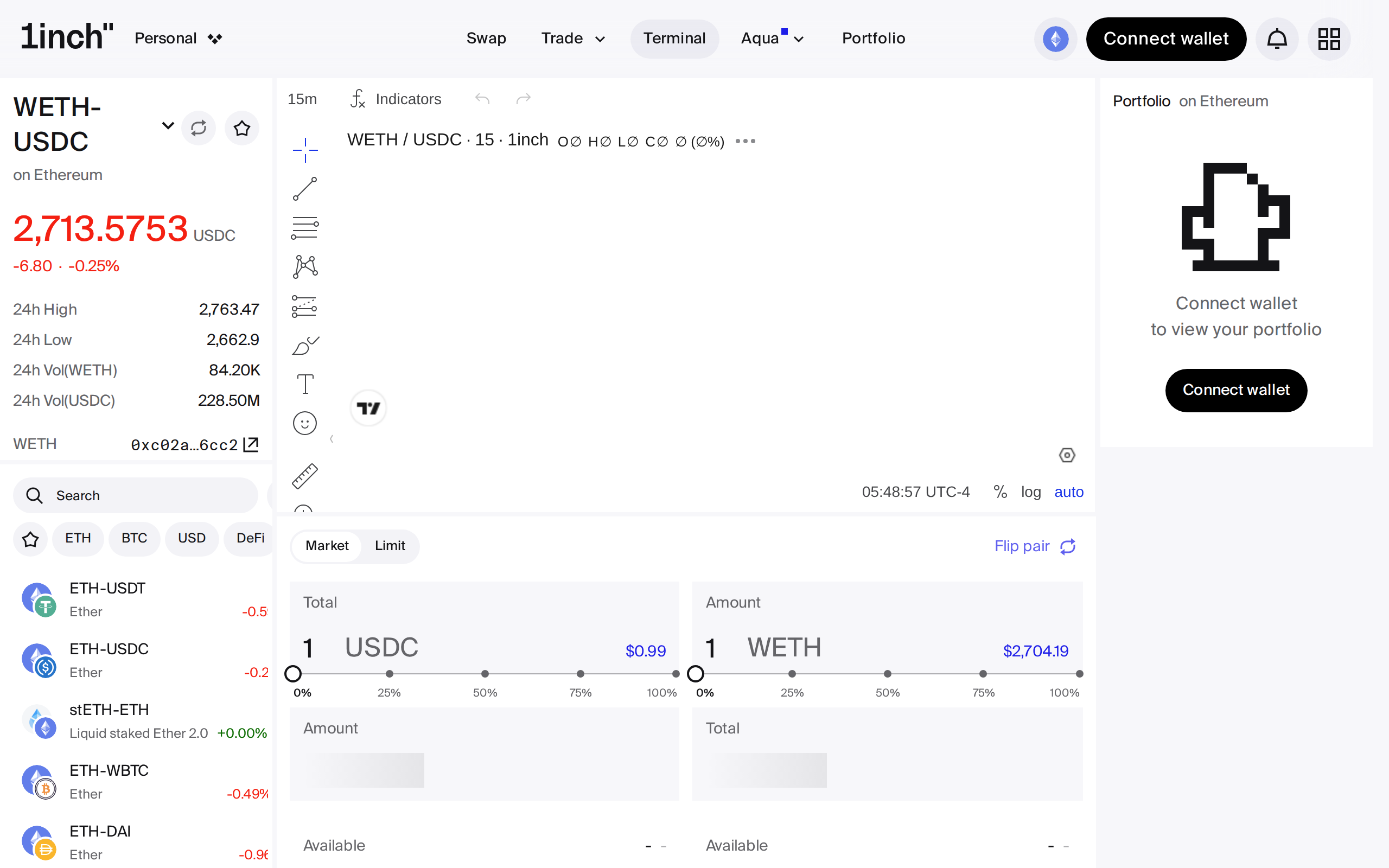Viewport: 1389px width, 868px height.
Task: Open the Indicators panel
Action: coord(396,99)
